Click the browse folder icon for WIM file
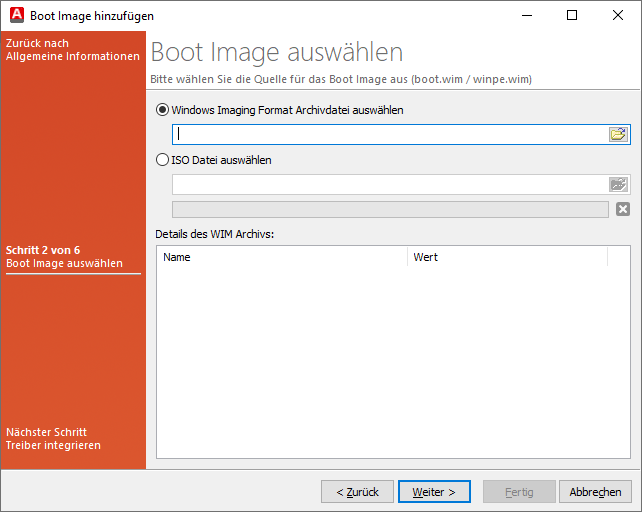This screenshot has height=512, width=642. tap(618, 134)
